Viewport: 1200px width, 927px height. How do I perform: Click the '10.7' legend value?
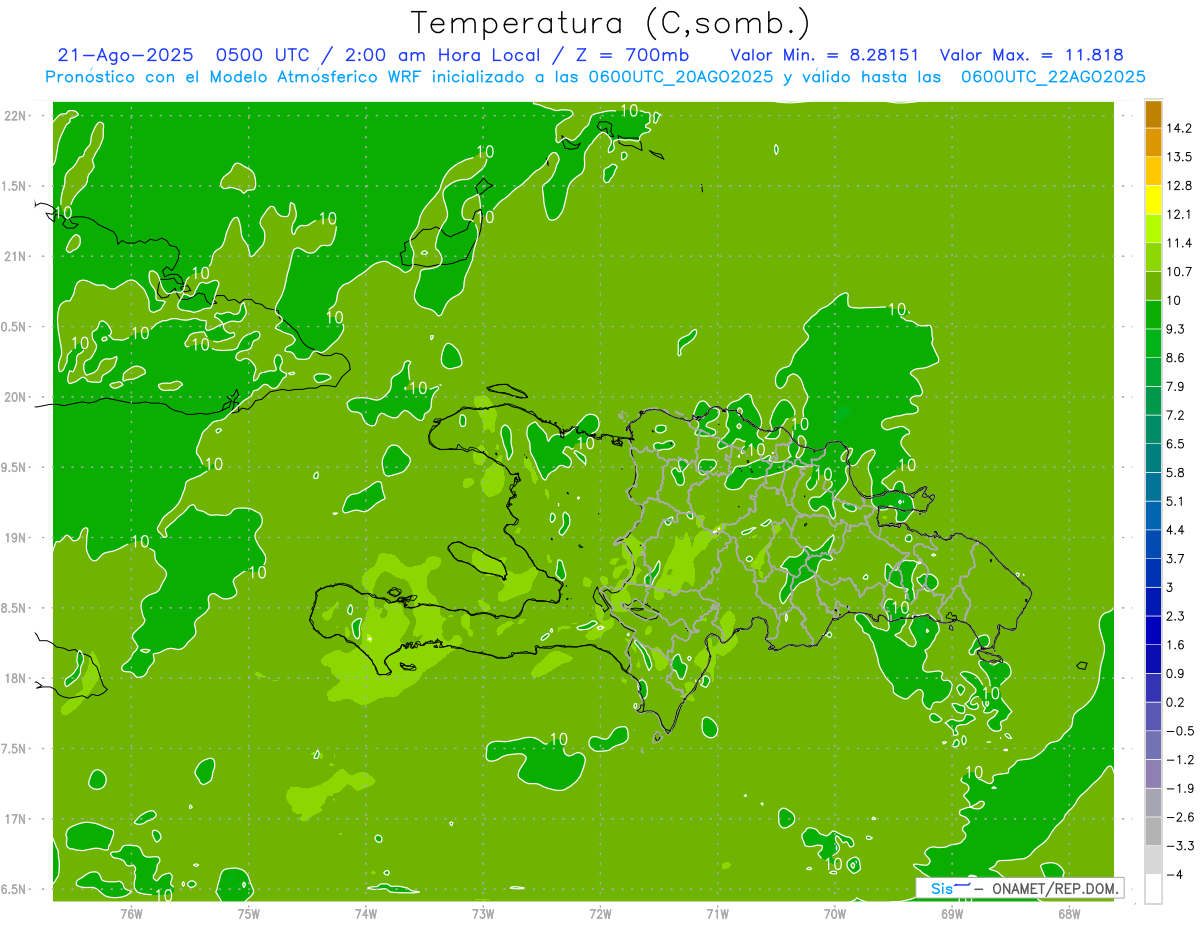1179,272
